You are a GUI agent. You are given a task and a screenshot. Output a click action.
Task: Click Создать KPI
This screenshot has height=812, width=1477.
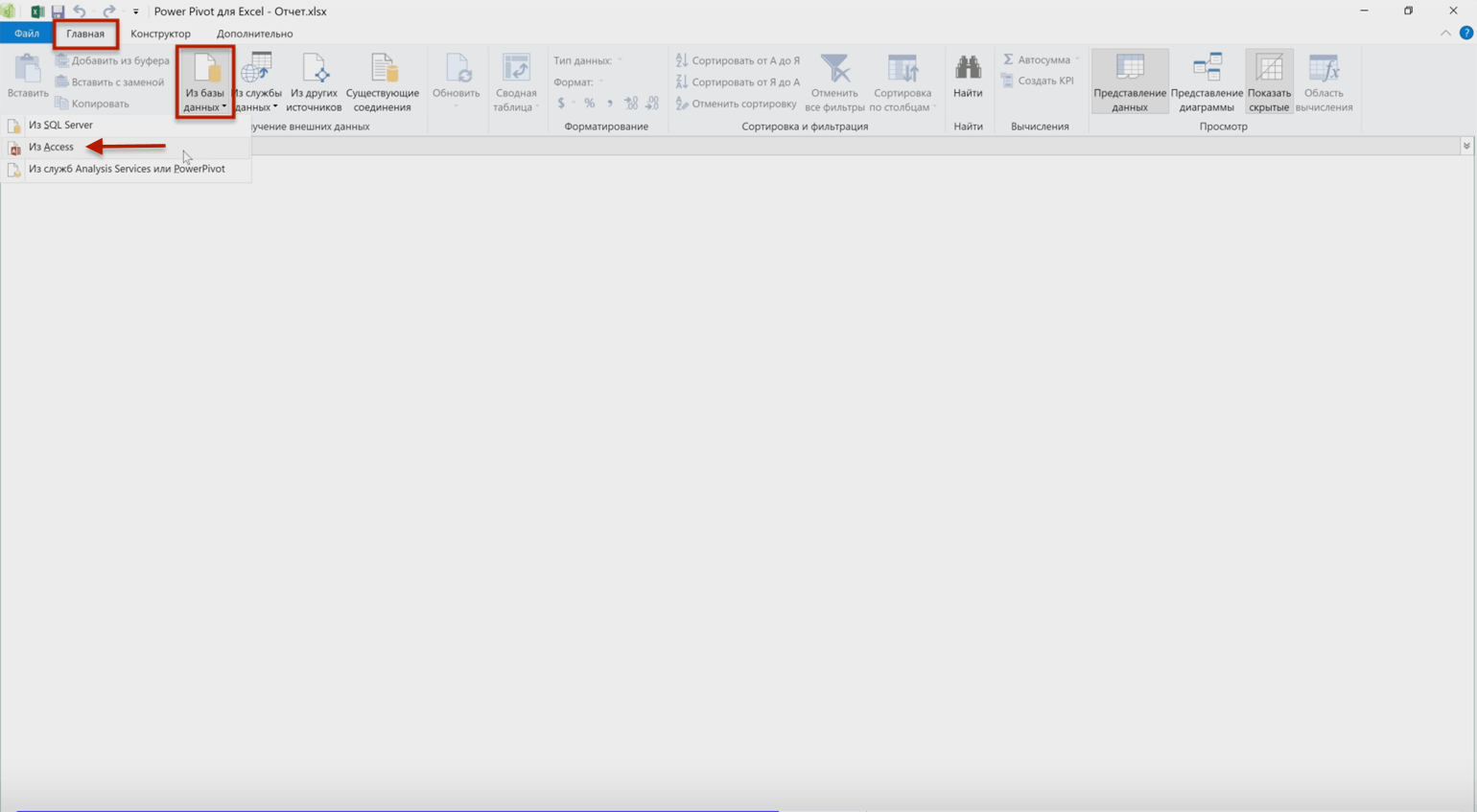pos(1037,81)
